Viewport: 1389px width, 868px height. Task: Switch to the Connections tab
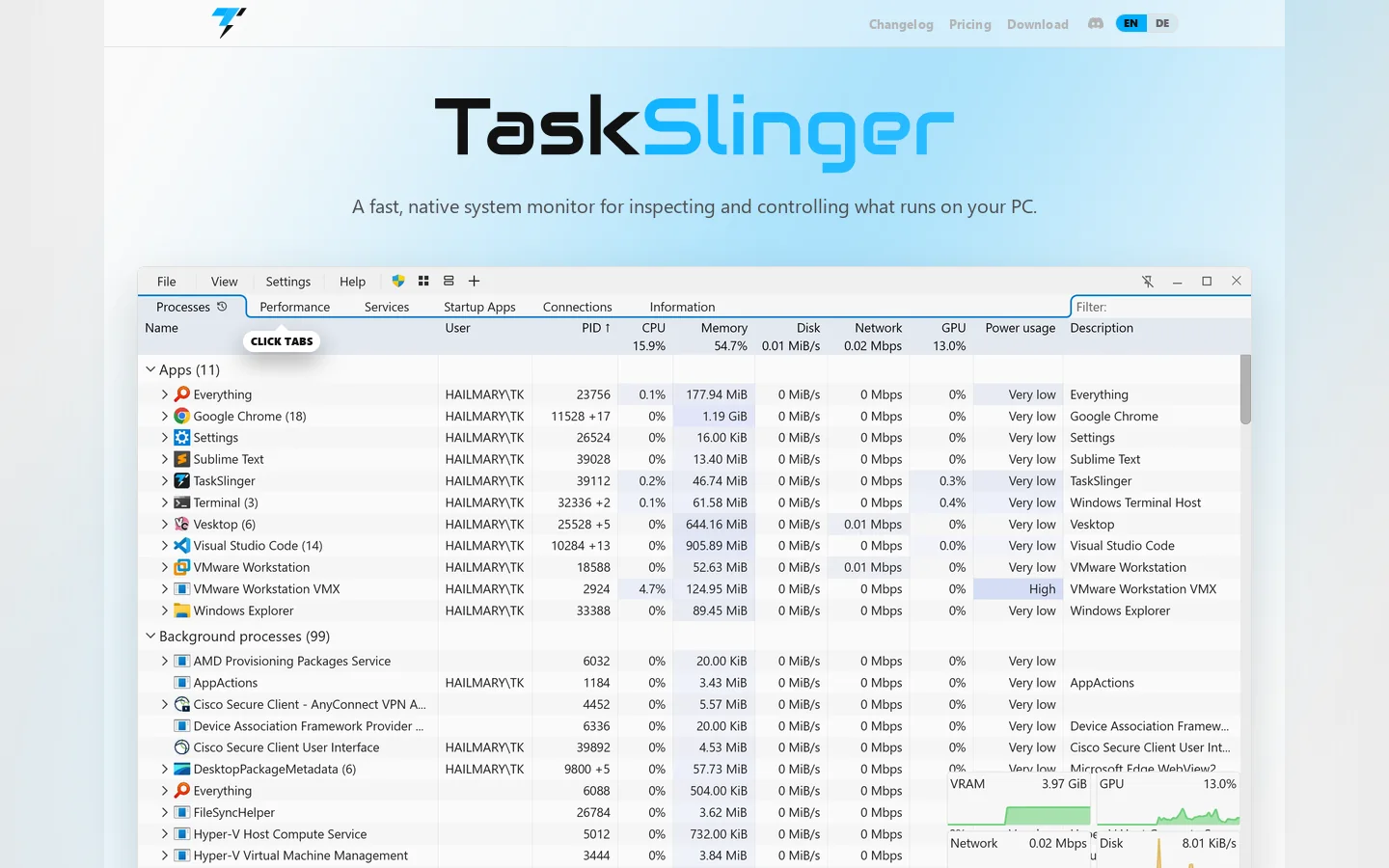[578, 307]
